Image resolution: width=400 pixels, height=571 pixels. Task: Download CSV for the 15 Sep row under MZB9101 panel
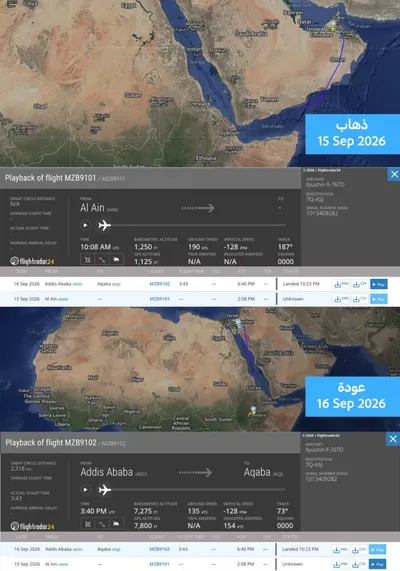point(360,299)
